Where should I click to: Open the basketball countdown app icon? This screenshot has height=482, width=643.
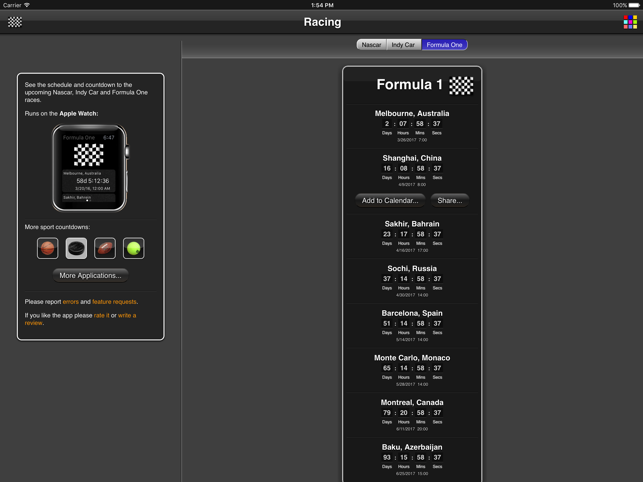(x=48, y=248)
